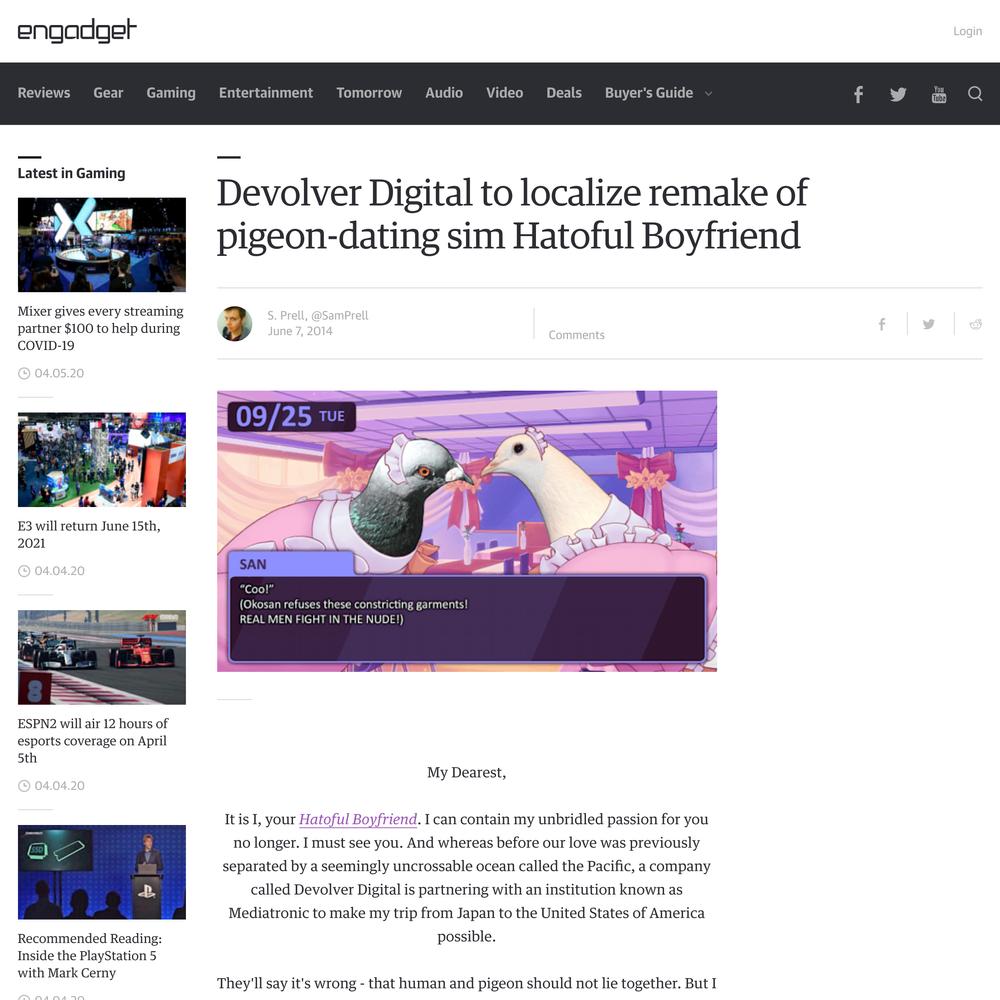The height and width of the screenshot is (1000, 1000).
Task: Open the Buyer's Guide menu
Action: [649, 93]
